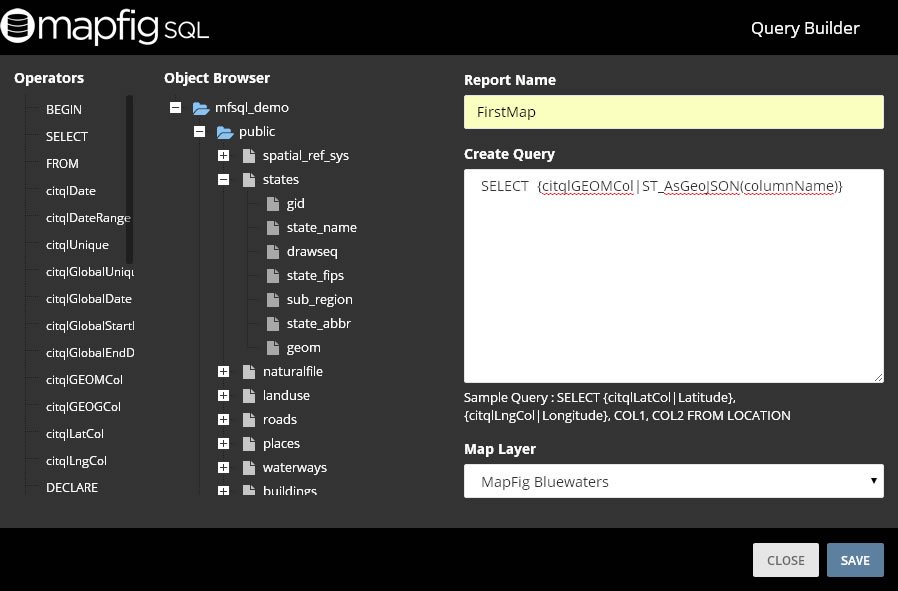Expand the naturalfile table node

[x=223, y=371]
